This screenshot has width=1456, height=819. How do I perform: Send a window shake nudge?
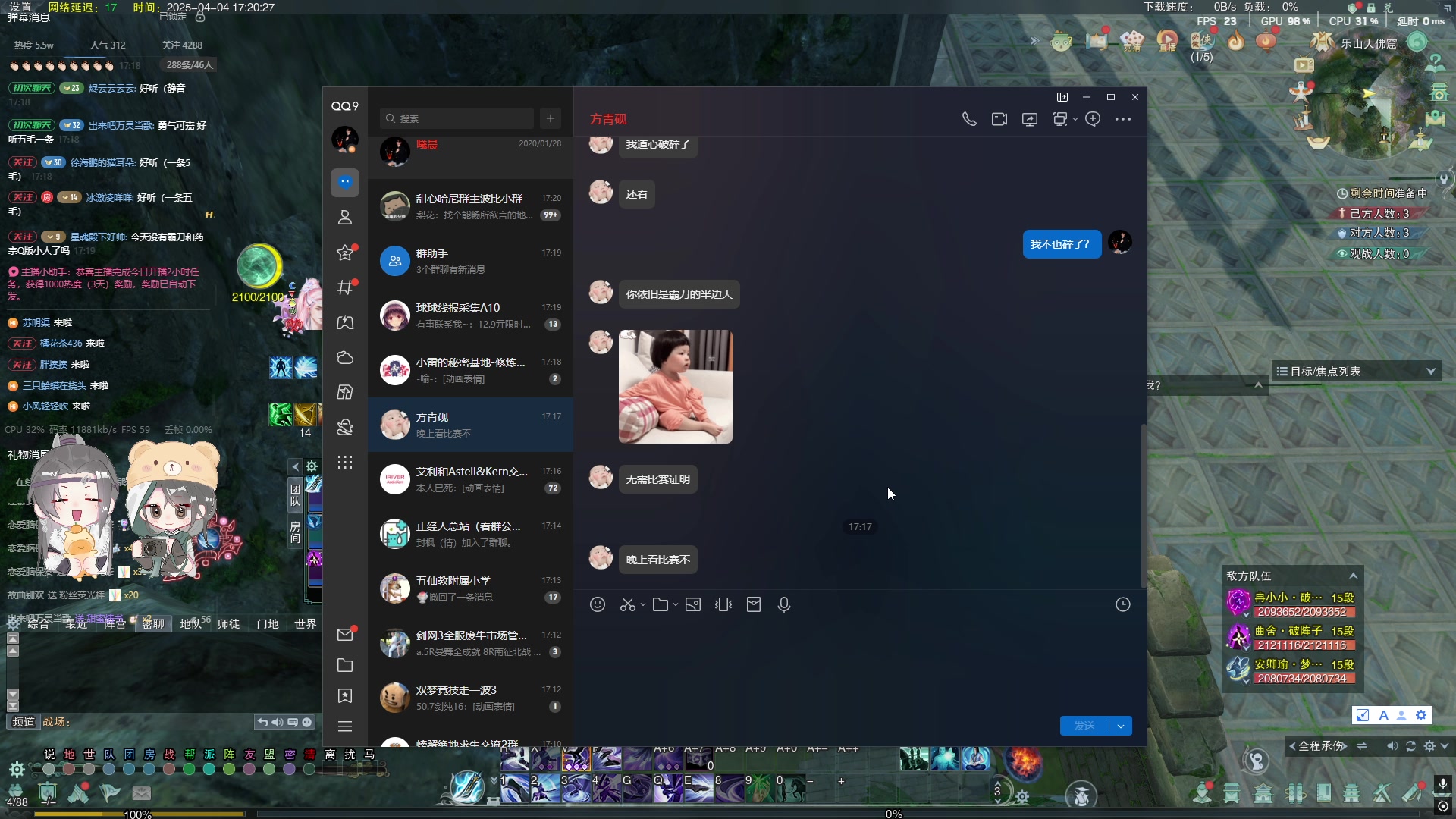point(723,604)
